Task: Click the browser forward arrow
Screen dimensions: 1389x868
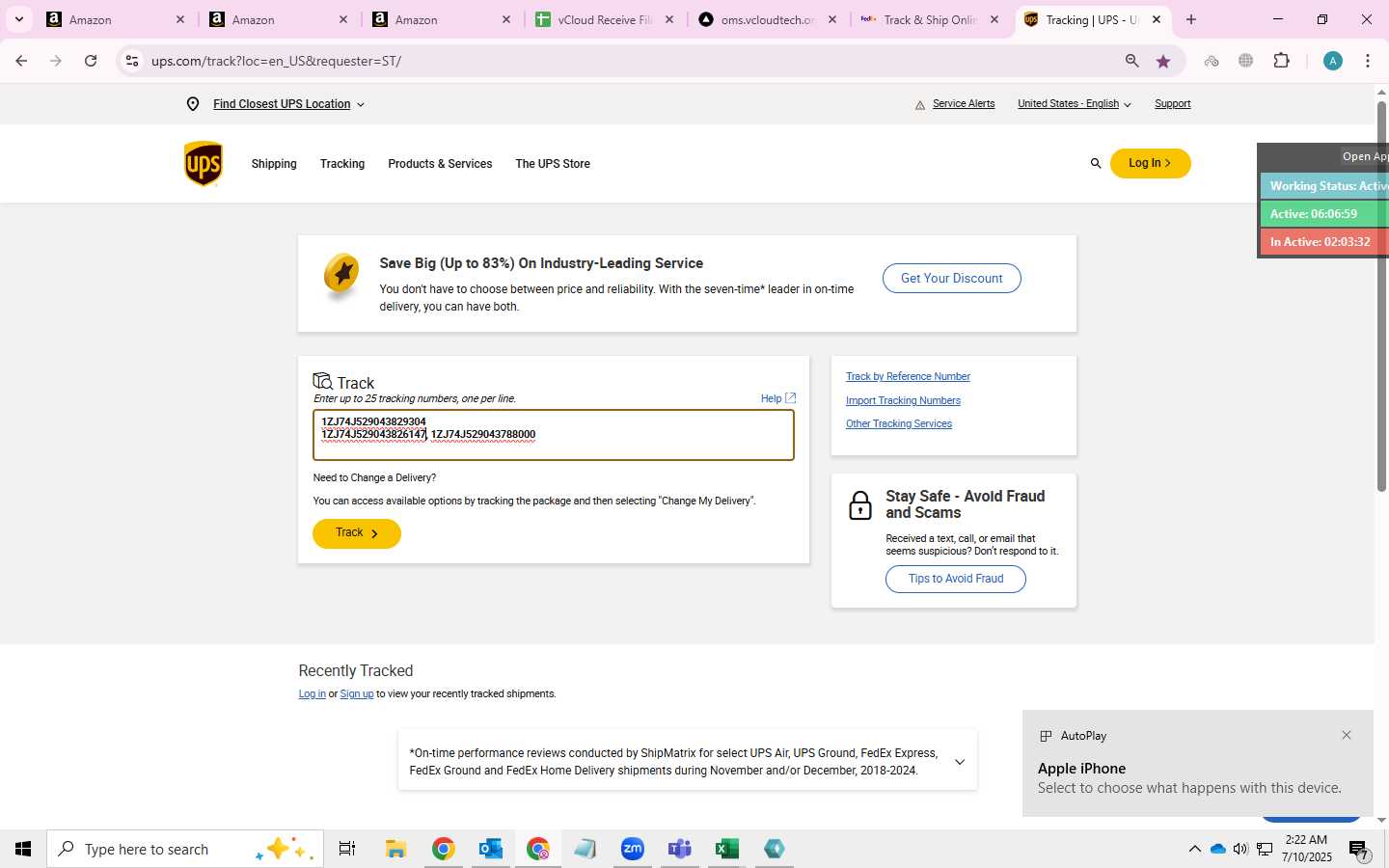Action: (x=56, y=61)
